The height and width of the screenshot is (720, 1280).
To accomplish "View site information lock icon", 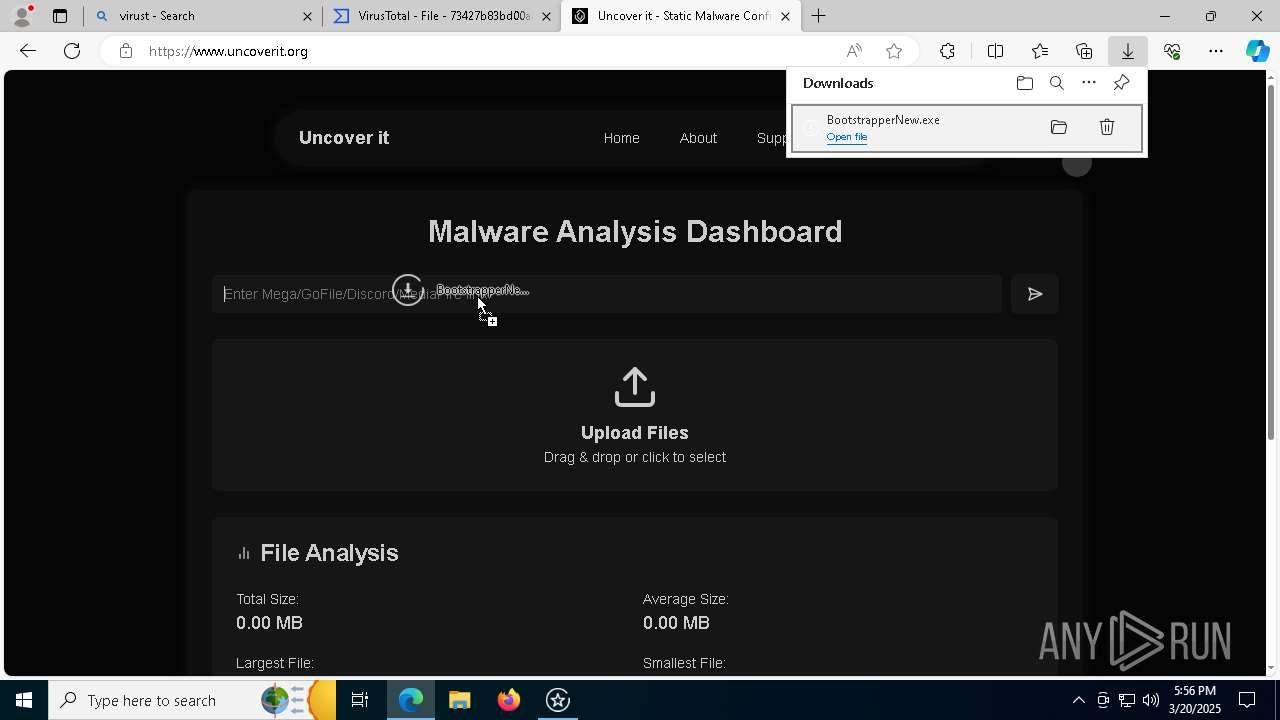I will coord(125,51).
